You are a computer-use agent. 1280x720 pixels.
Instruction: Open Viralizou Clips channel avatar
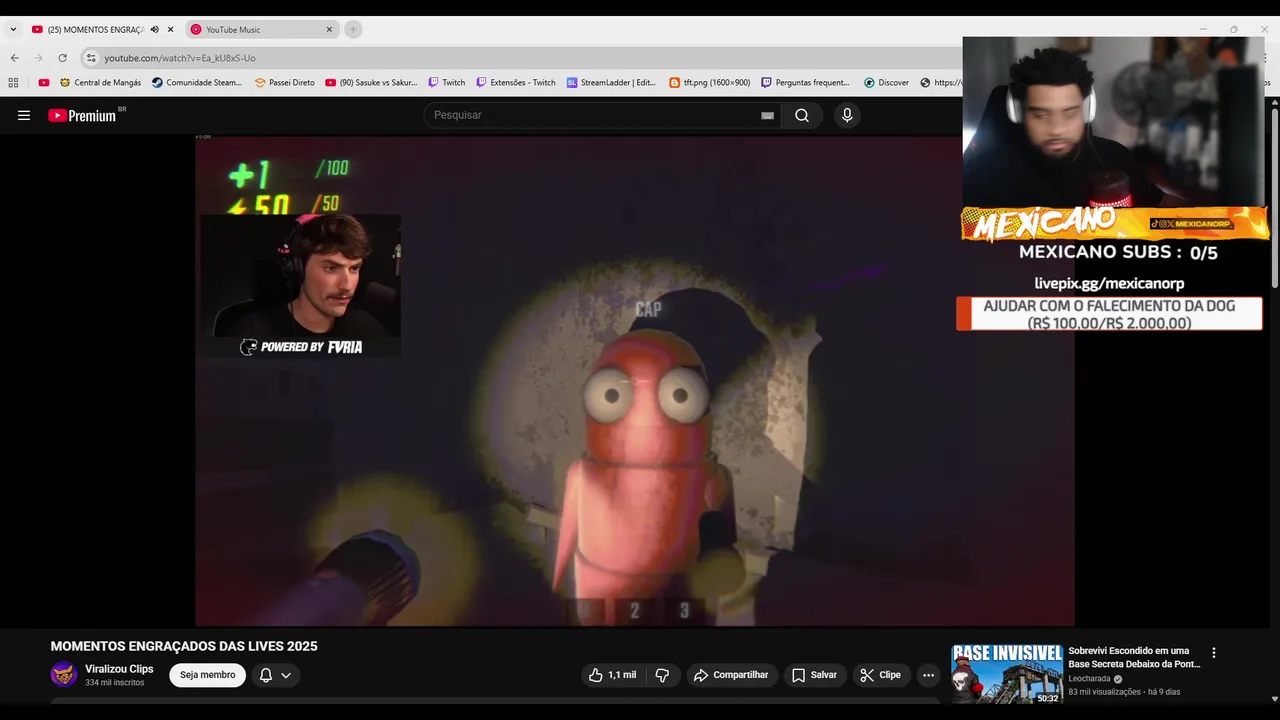point(64,674)
